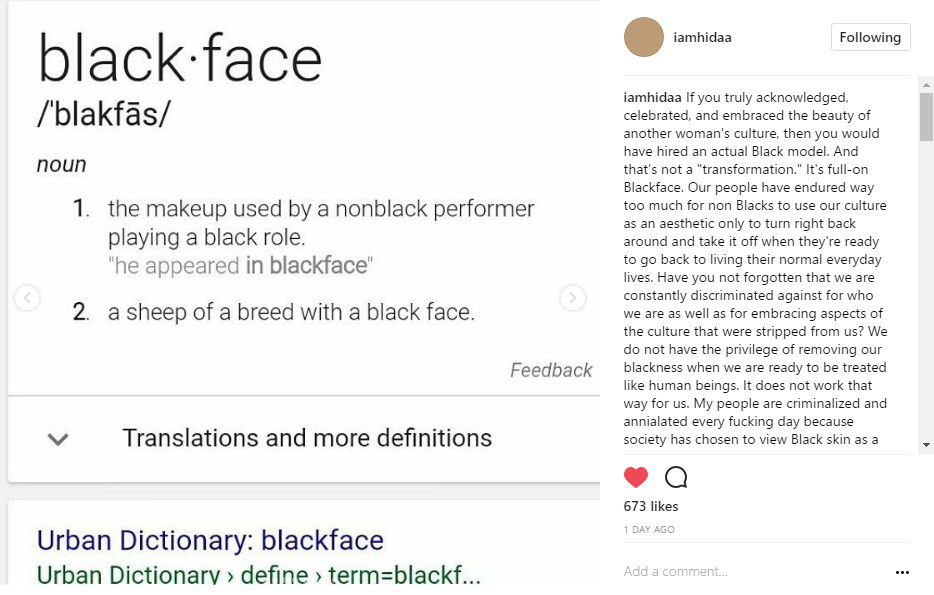Screen dimensions: 934x595
Task: Click the caption scrollbar thumb
Action: coord(926,117)
